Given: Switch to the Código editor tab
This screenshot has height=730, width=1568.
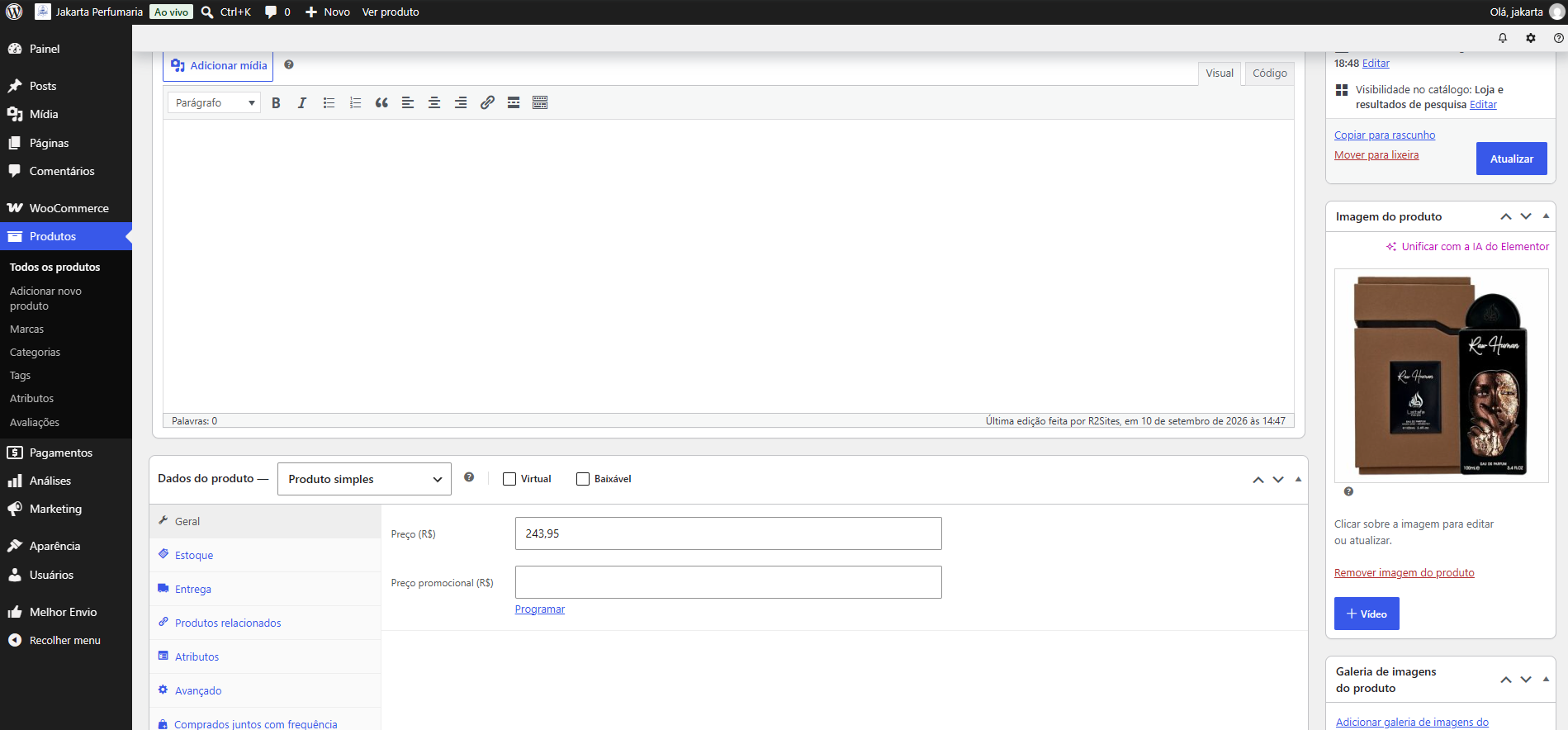Looking at the screenshot, I should pos(1269,73).
